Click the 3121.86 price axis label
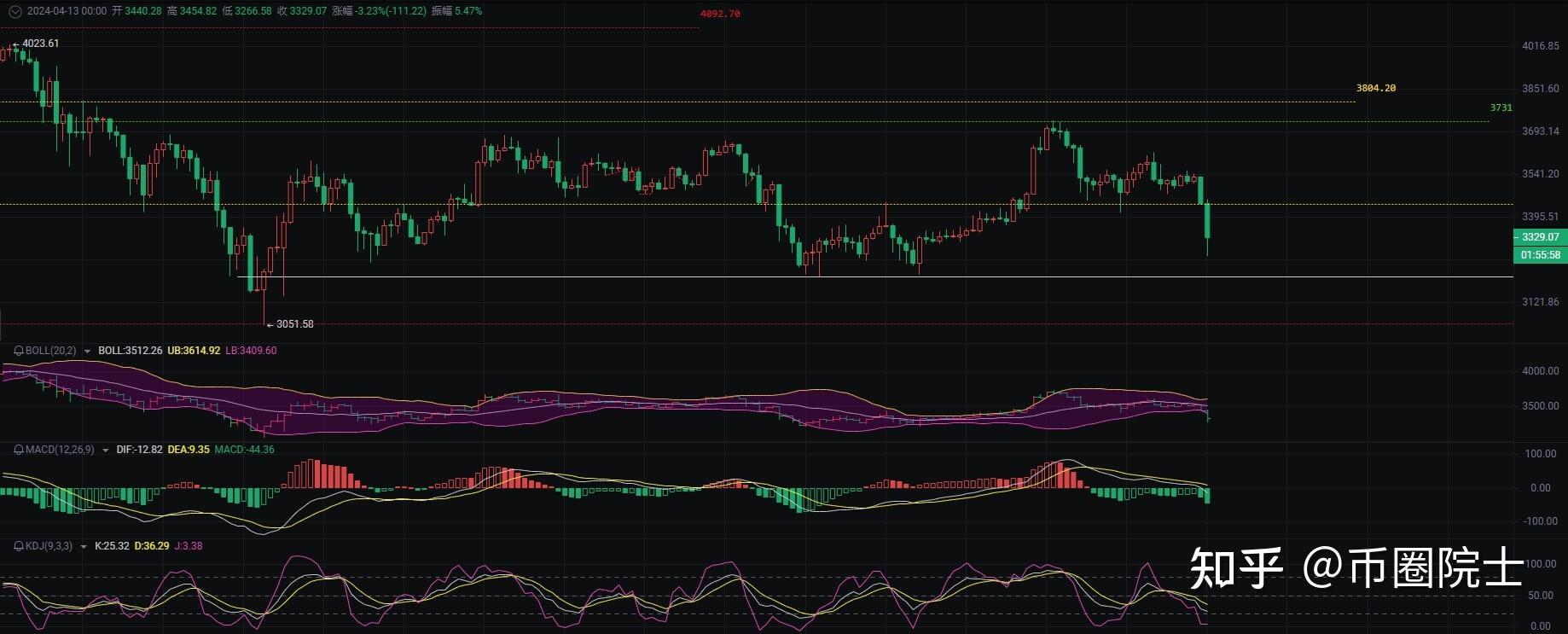Image resolution: width=1568 pixels, height=634 pixels. point(1541,302)
